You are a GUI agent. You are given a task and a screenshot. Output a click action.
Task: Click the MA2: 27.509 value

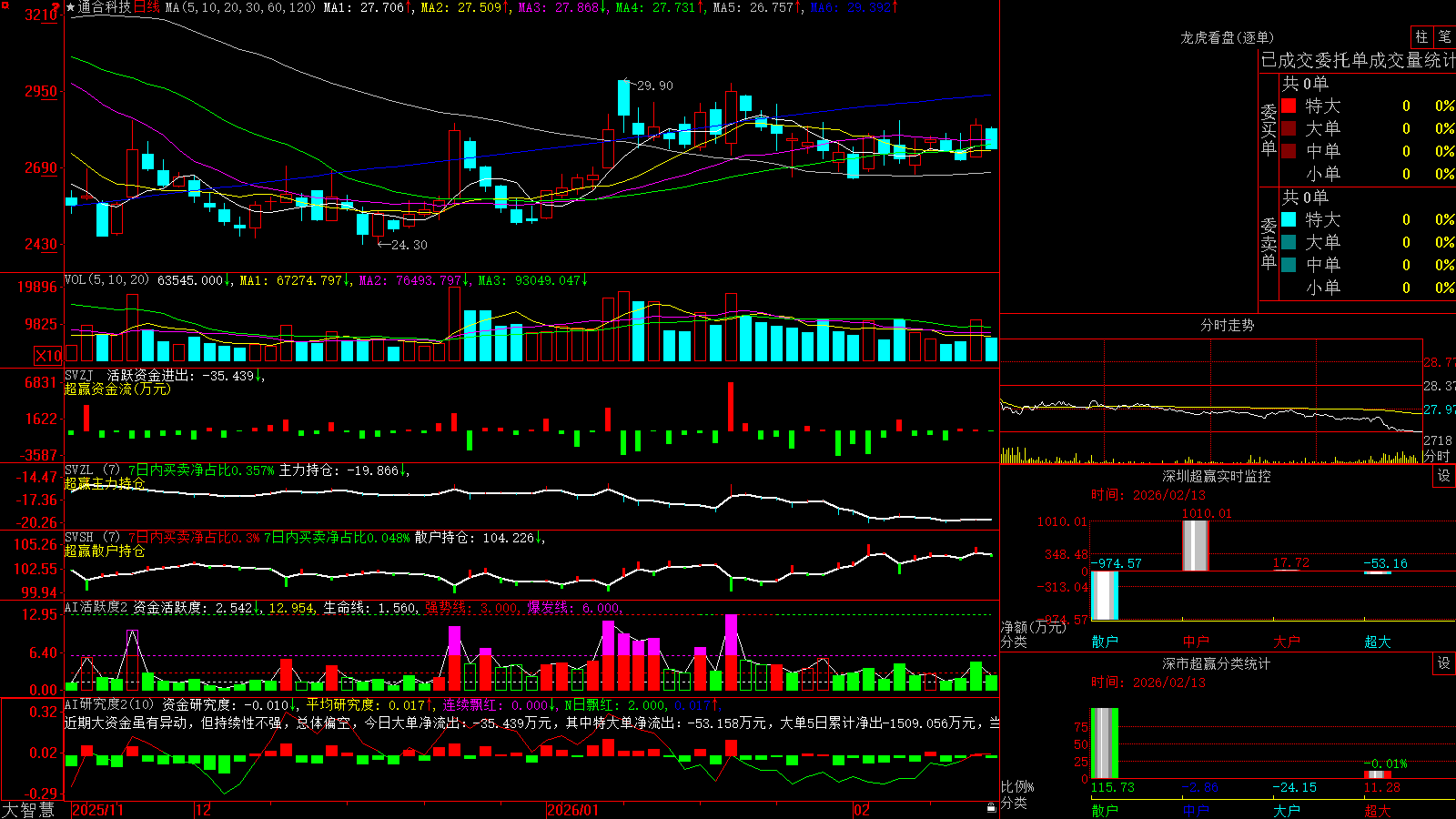coord(461,7)
